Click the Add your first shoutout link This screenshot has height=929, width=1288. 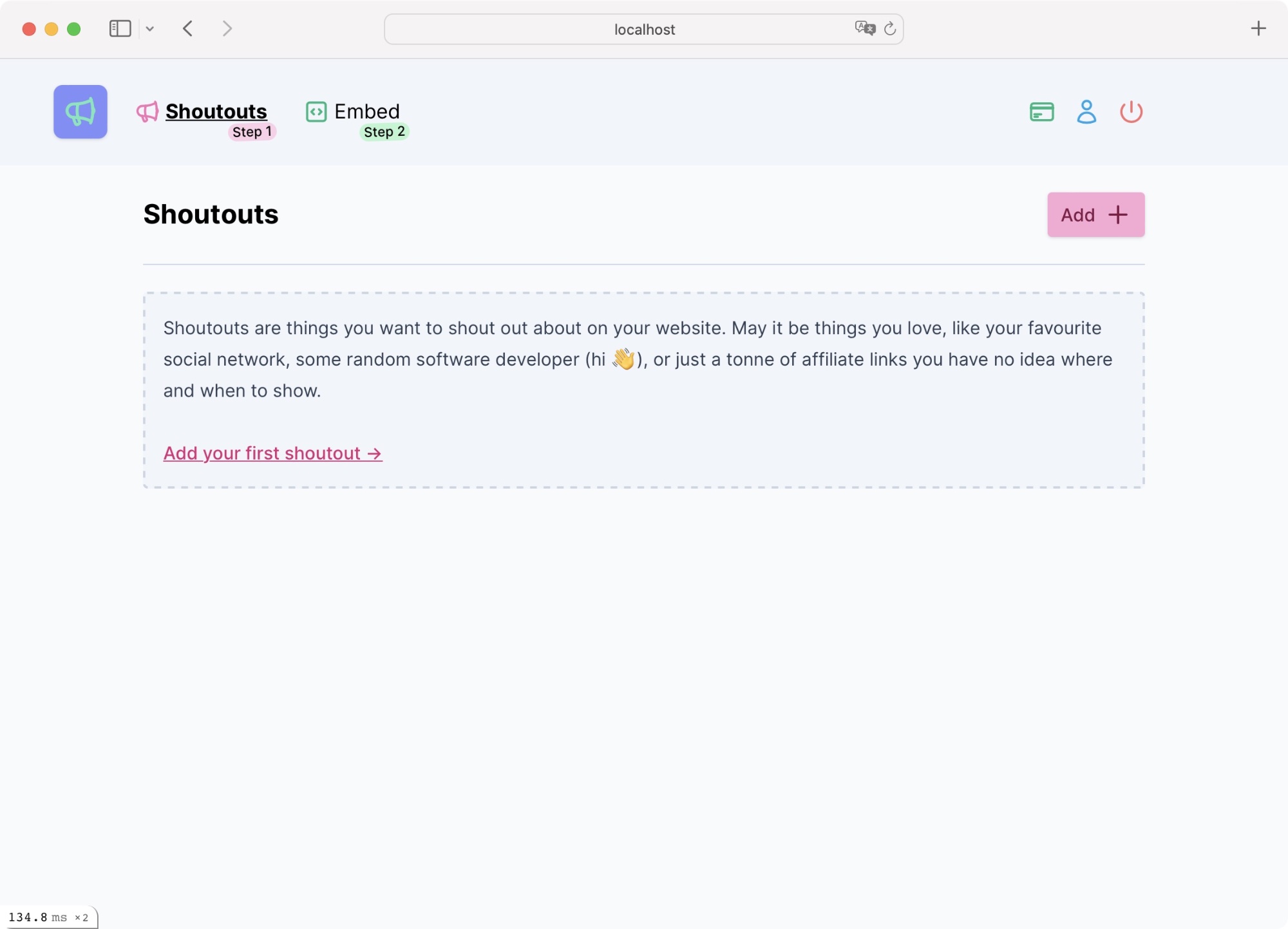[271, 453]
